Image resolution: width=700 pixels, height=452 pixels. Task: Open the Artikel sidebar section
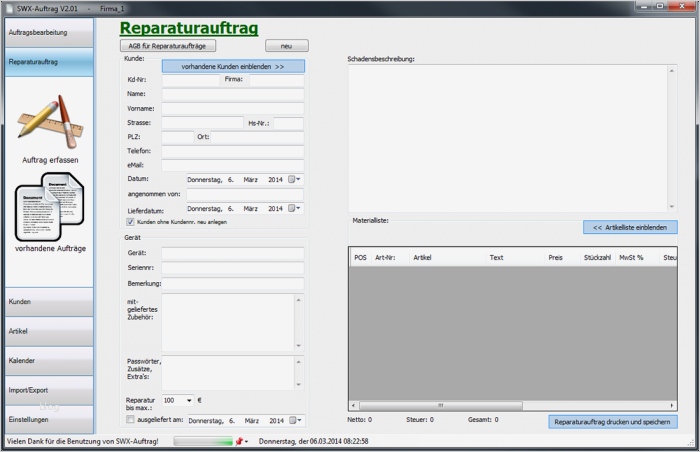(49, 331)
